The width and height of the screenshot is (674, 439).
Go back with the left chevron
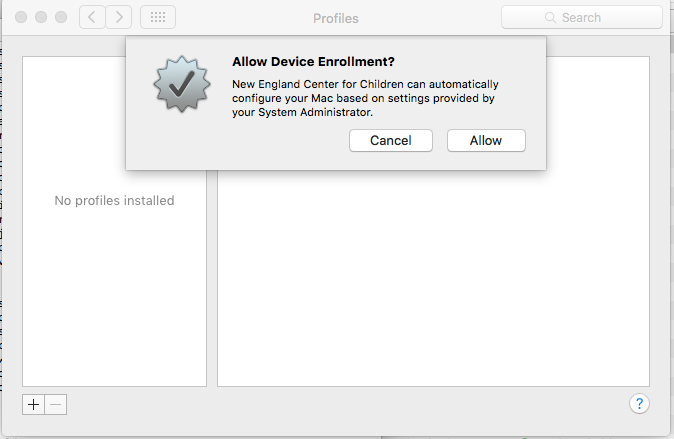click(x=92, y=17)
